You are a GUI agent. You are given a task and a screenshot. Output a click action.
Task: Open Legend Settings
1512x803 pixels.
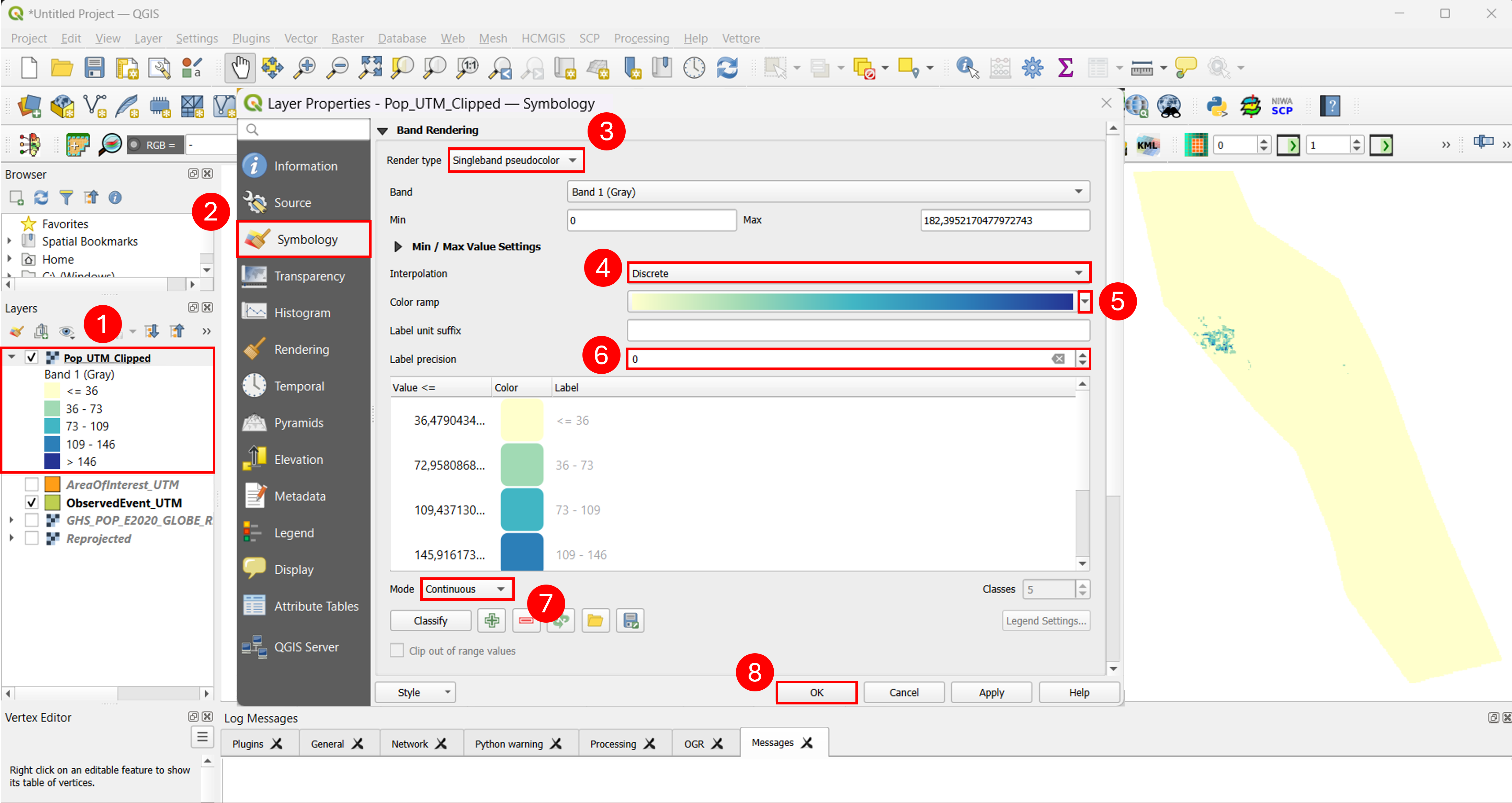click(1046, 620)
